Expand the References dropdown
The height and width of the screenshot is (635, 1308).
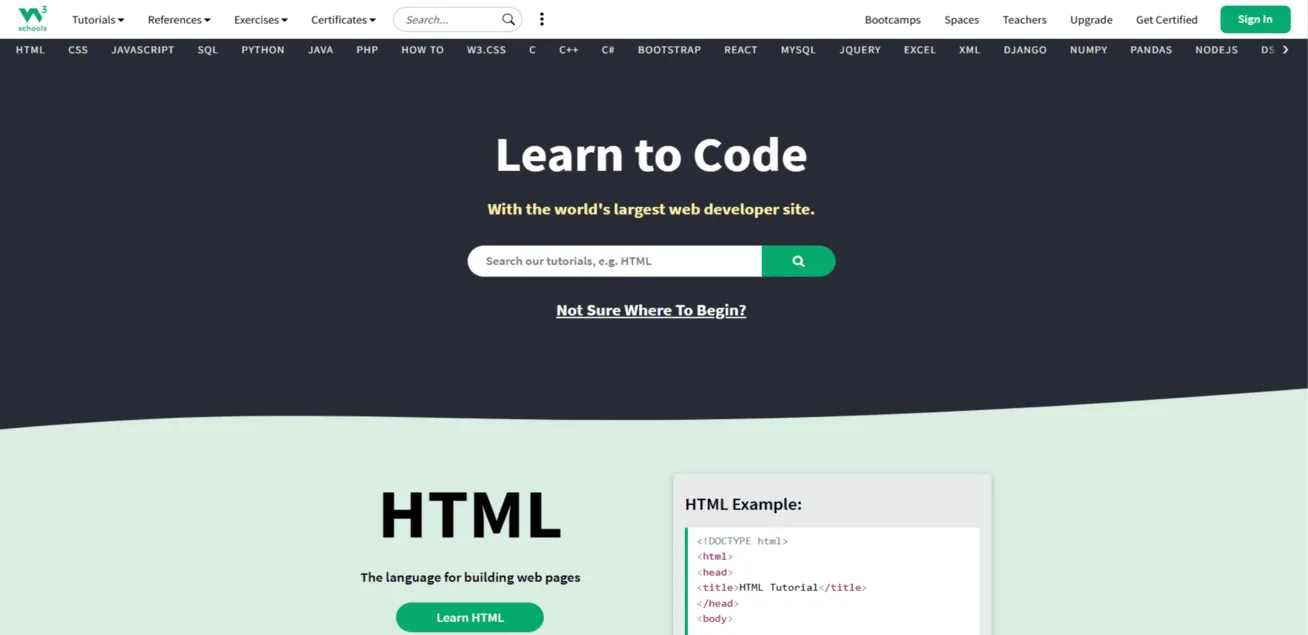(179, 20)
